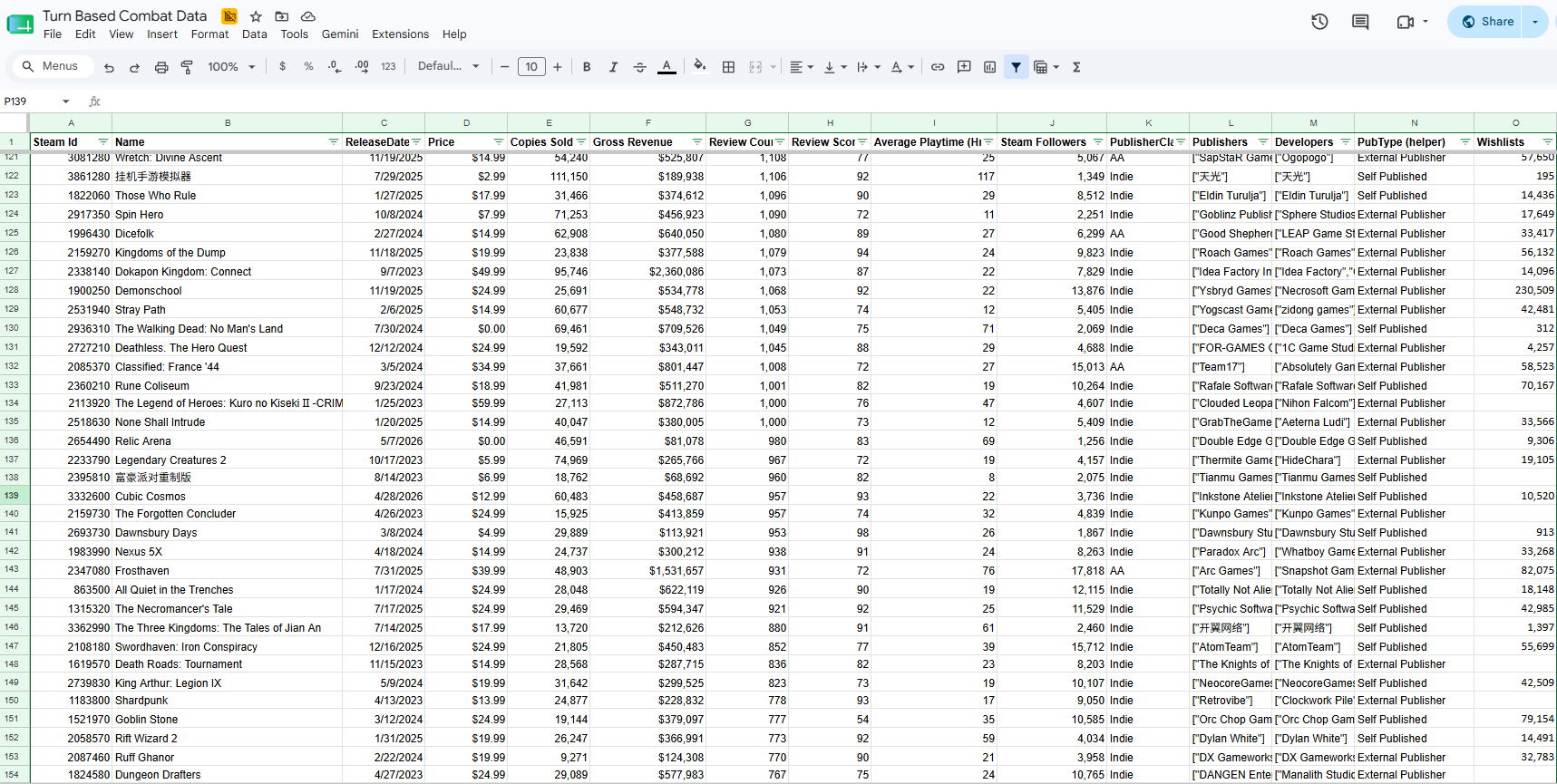Viewport: 1557px width, 784px height.
Task: Open the Format menu
Action: tap(209, 34)
